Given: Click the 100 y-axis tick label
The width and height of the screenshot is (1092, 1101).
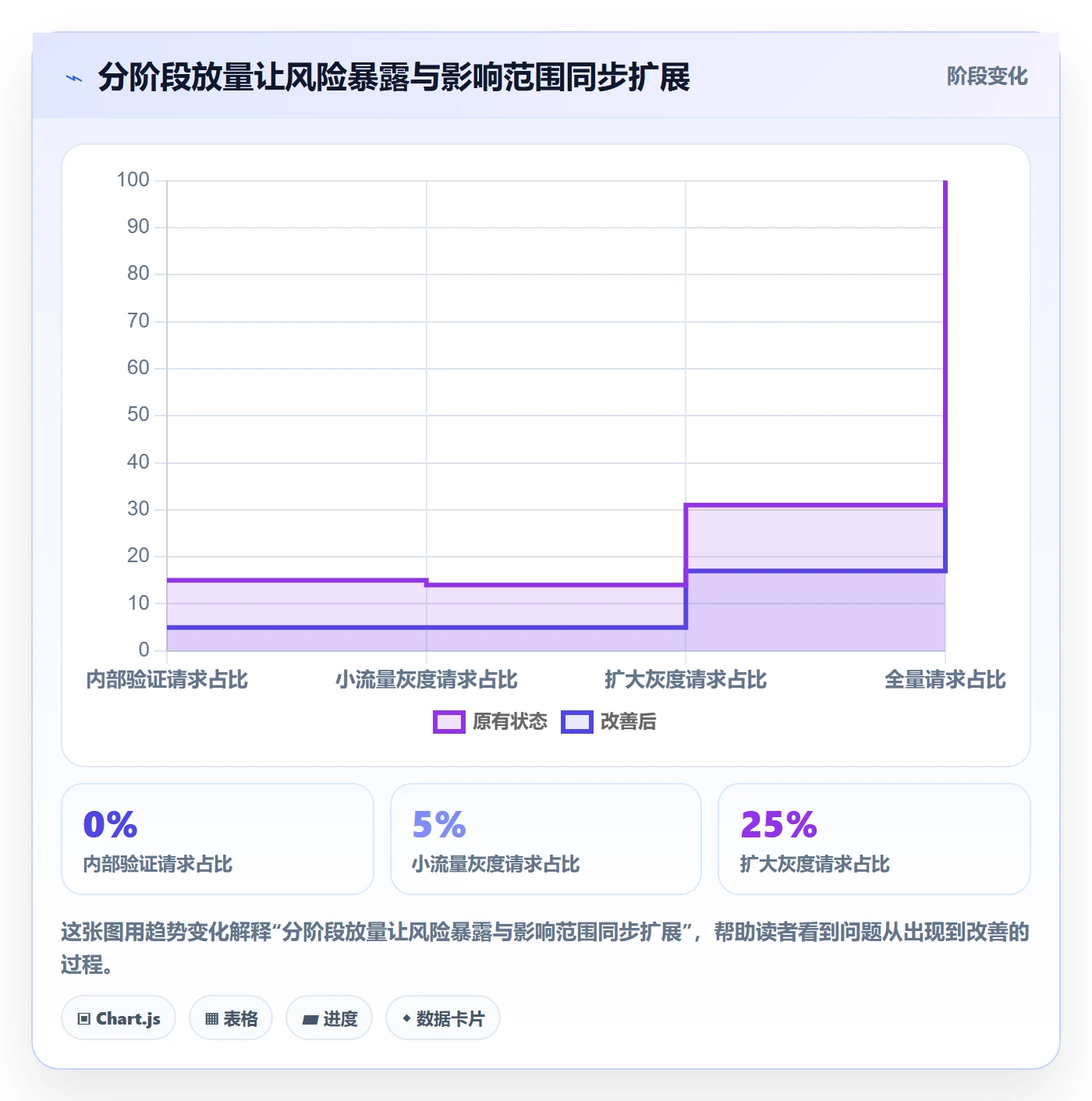Looking at the screenshot, I should tap(133, 180).
